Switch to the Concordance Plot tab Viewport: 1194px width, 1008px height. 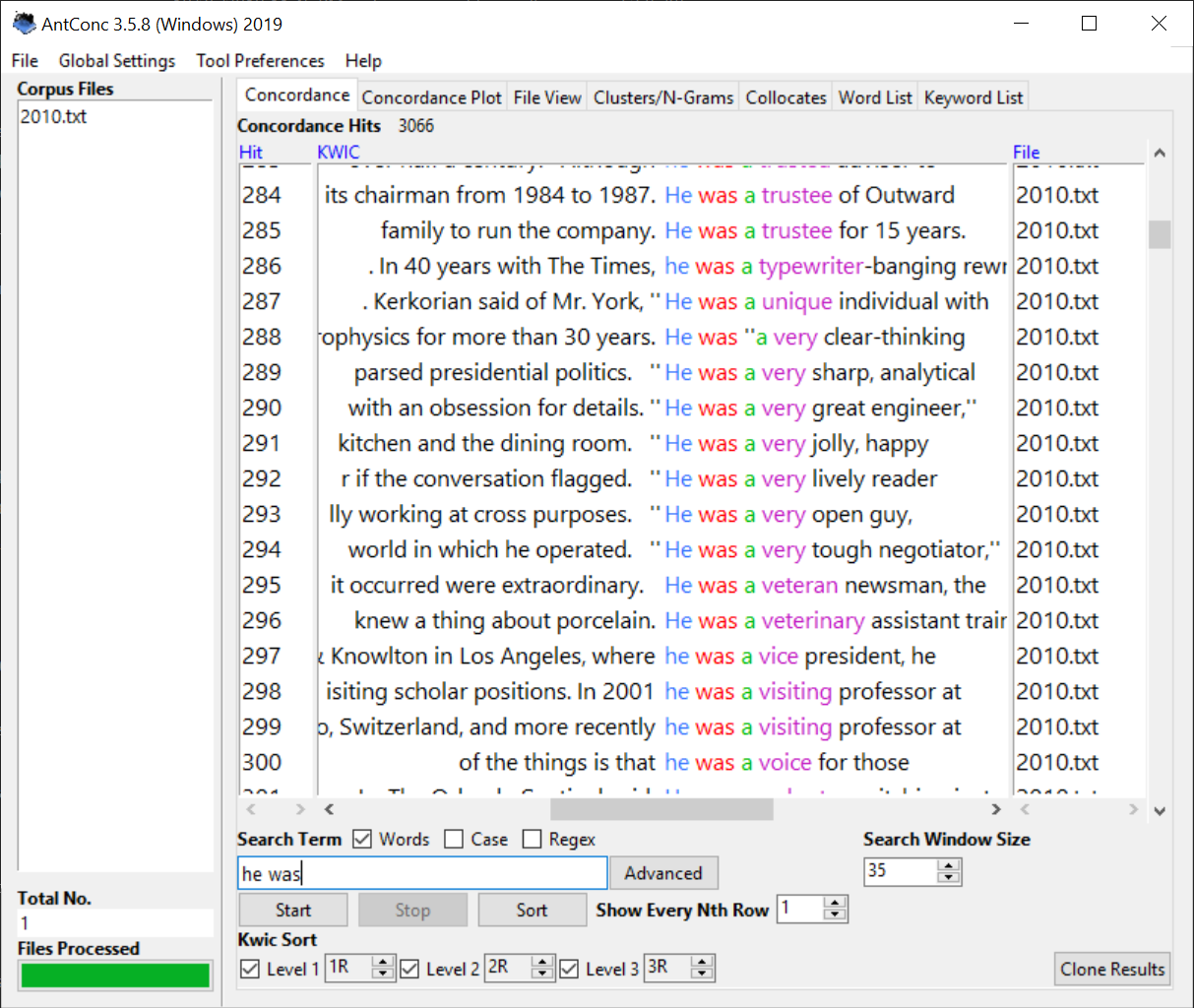(x=432, y=97)
